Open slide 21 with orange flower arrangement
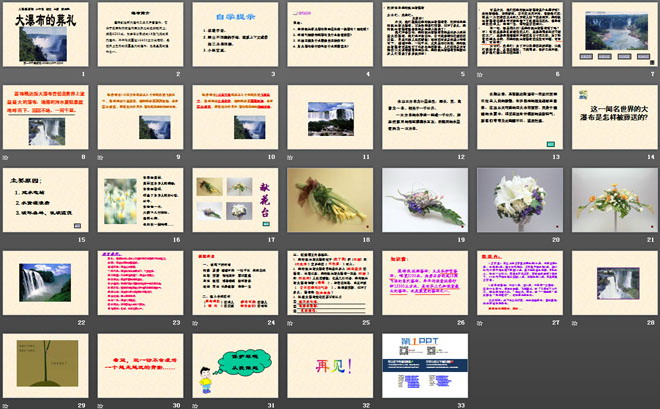This screenshot has height=409, width=660. click(611, 201)
